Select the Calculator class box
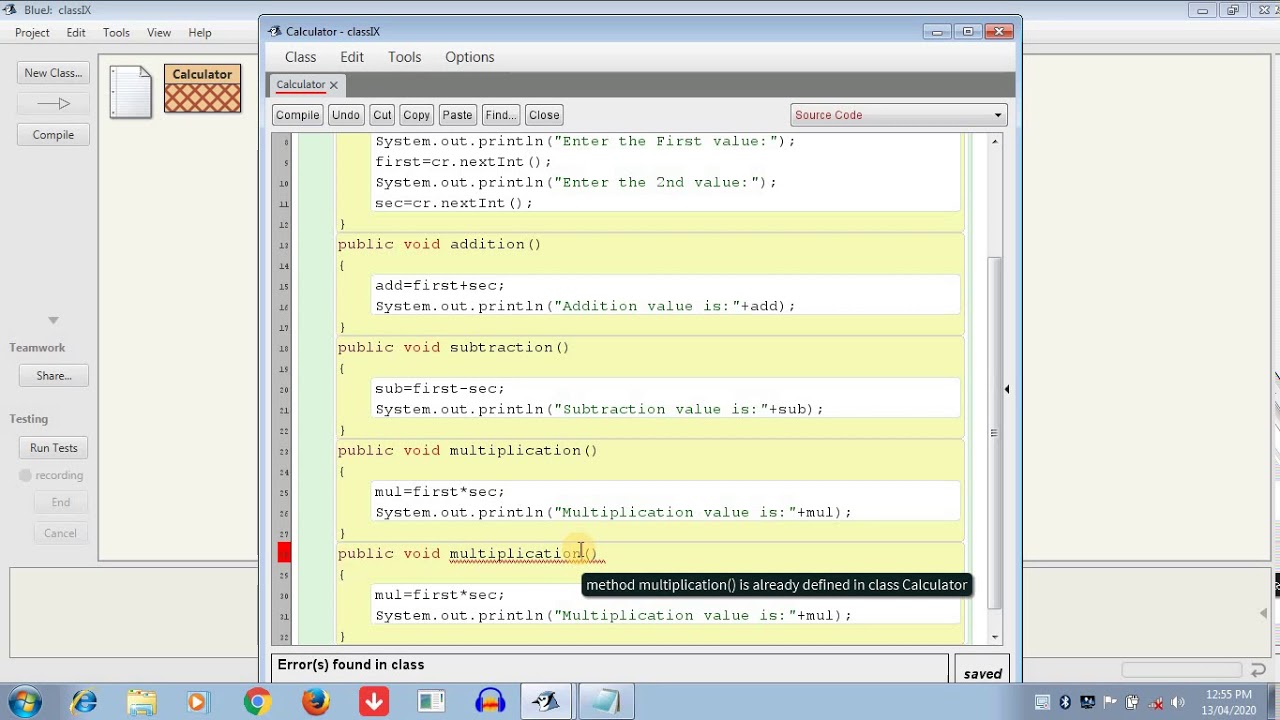The width and height of the screenshot is (1280, 720). pyautogui.click(x=202, y=88)
